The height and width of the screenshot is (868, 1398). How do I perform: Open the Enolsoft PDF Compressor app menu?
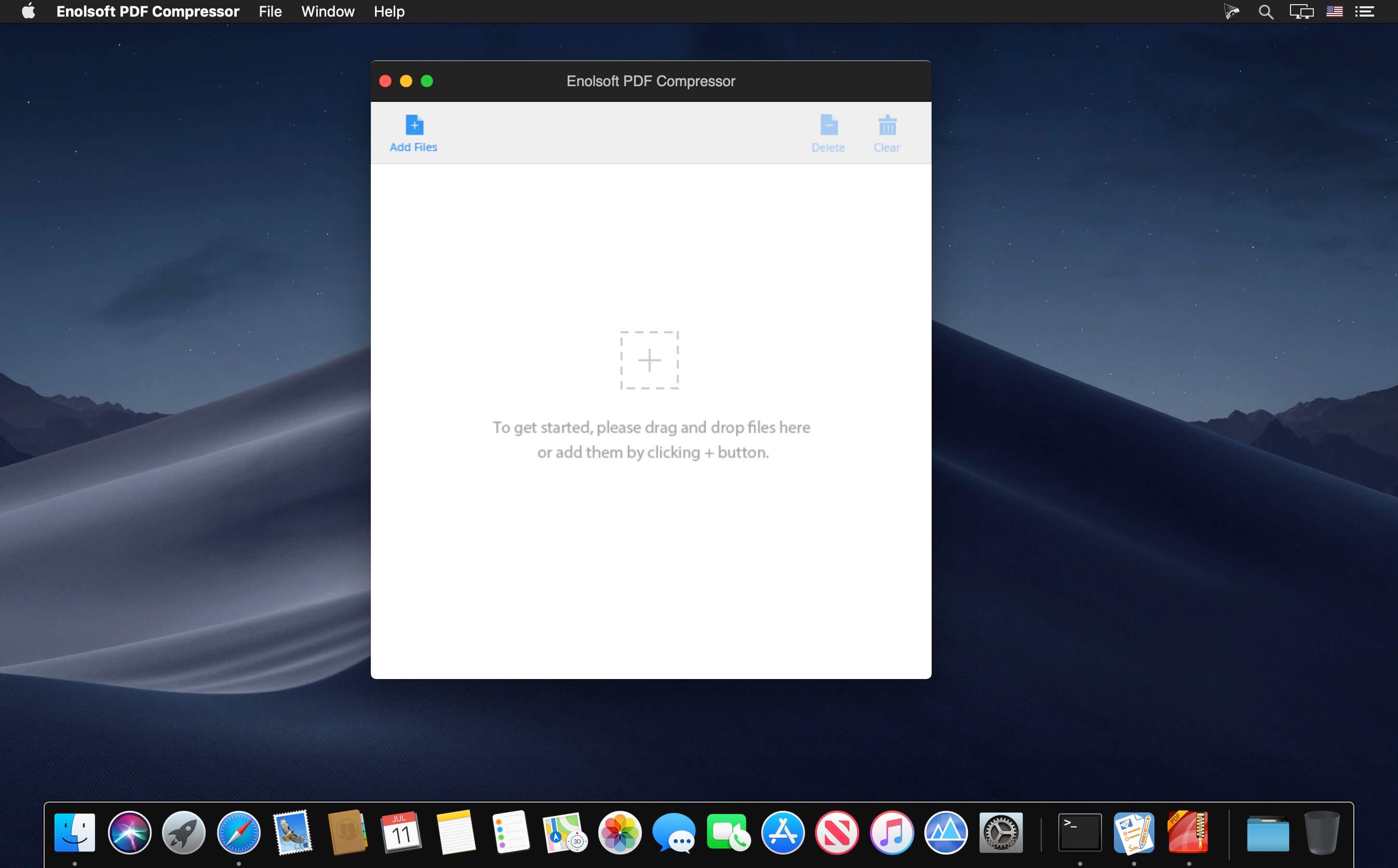coord(147,11)
